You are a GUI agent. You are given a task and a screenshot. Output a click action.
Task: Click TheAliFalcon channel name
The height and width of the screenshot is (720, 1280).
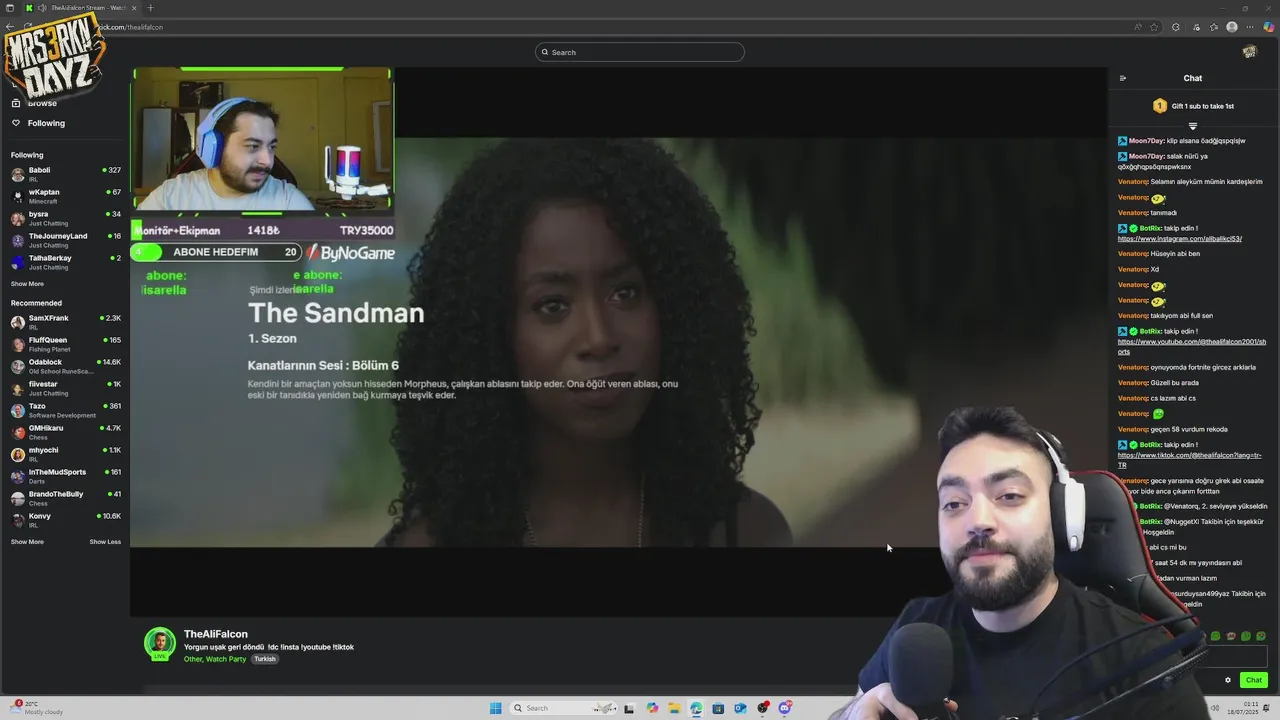[x=216, y=634]
